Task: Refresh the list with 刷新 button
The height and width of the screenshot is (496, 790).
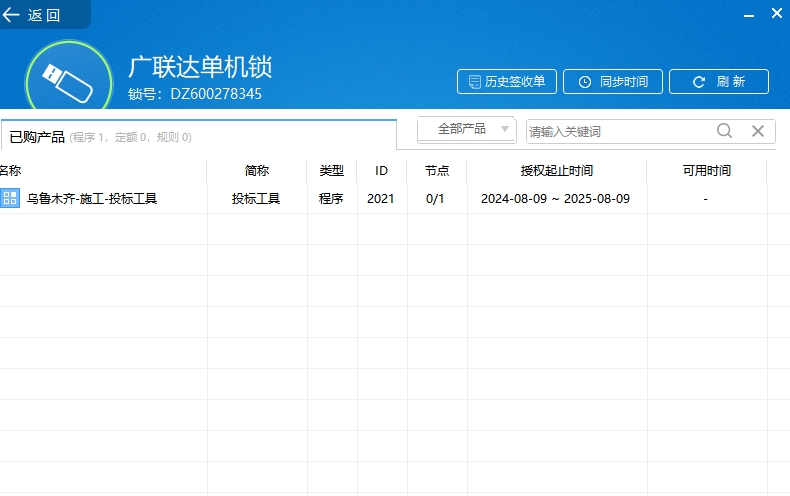Action: [x=719, y=82]
